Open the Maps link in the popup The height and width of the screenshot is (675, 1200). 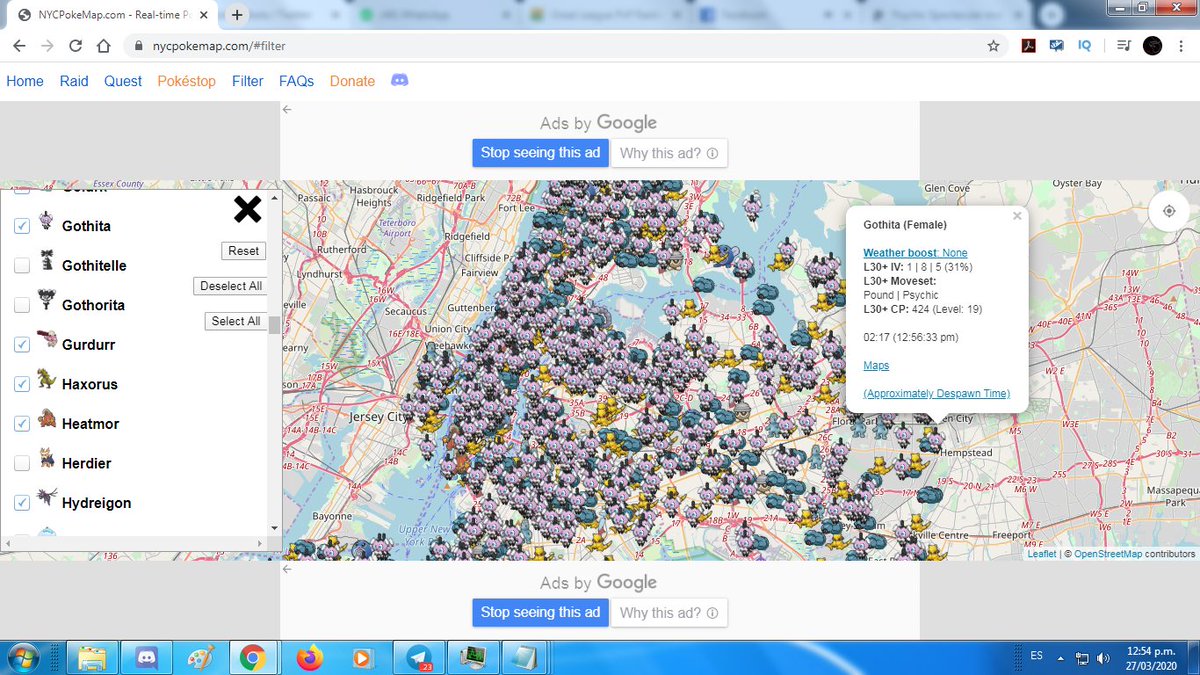click(876, 365)
